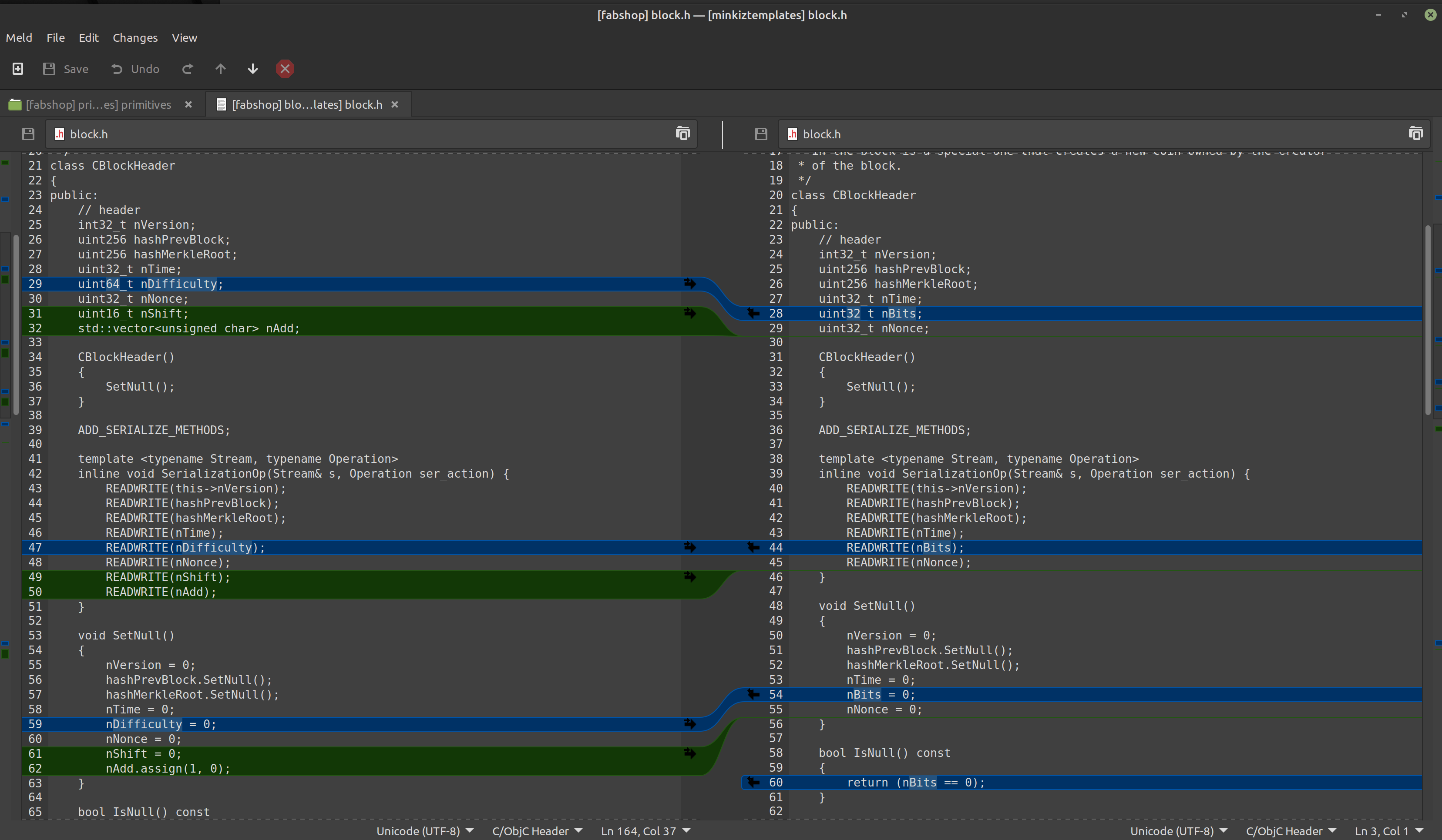Click left line 41 template typename Stream text
This screenshot has width=1442, height=840.
(238, 458)
